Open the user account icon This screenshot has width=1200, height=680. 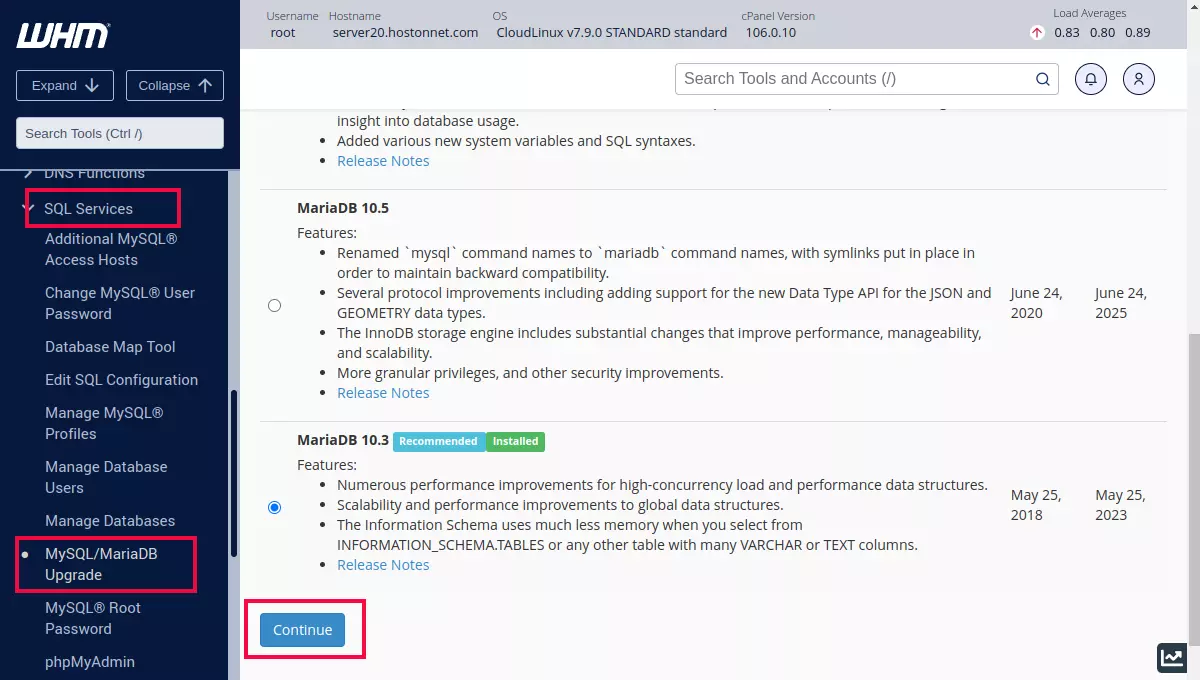[x=1138, y=79]
